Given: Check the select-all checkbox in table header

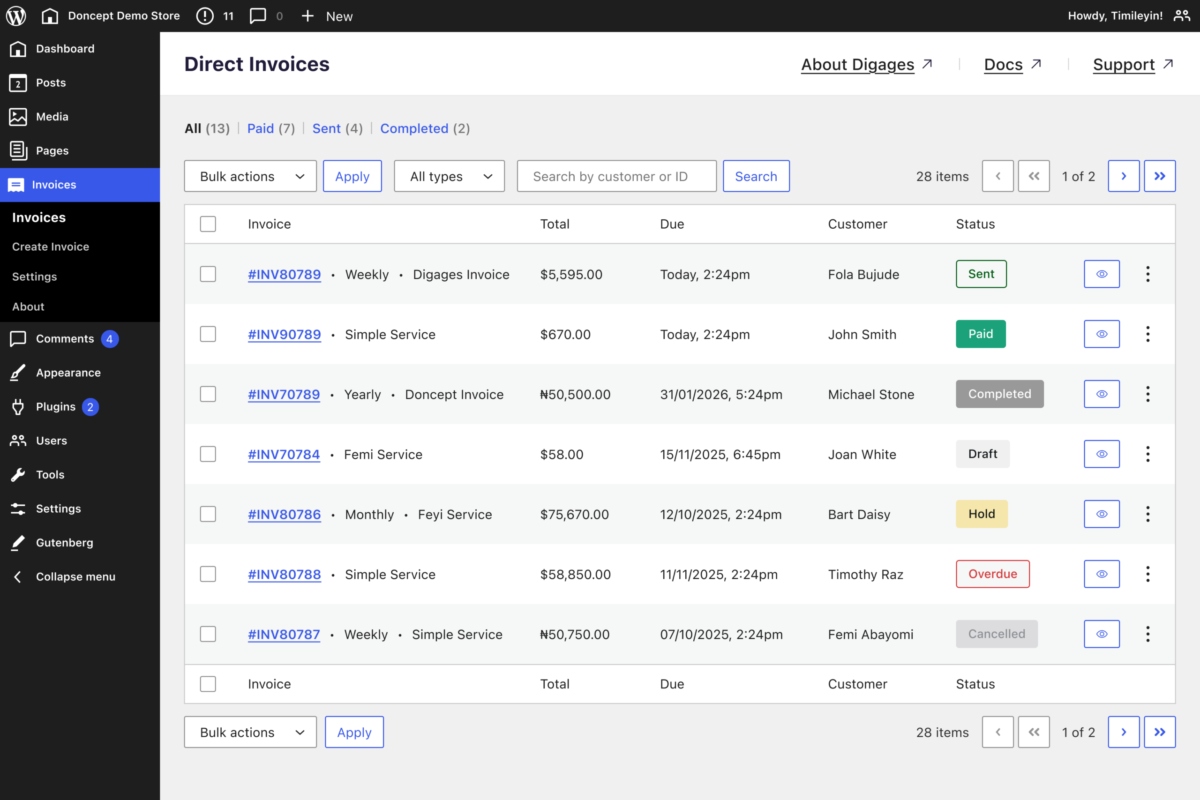Looking at the screenshot, I should click(208, 224).
